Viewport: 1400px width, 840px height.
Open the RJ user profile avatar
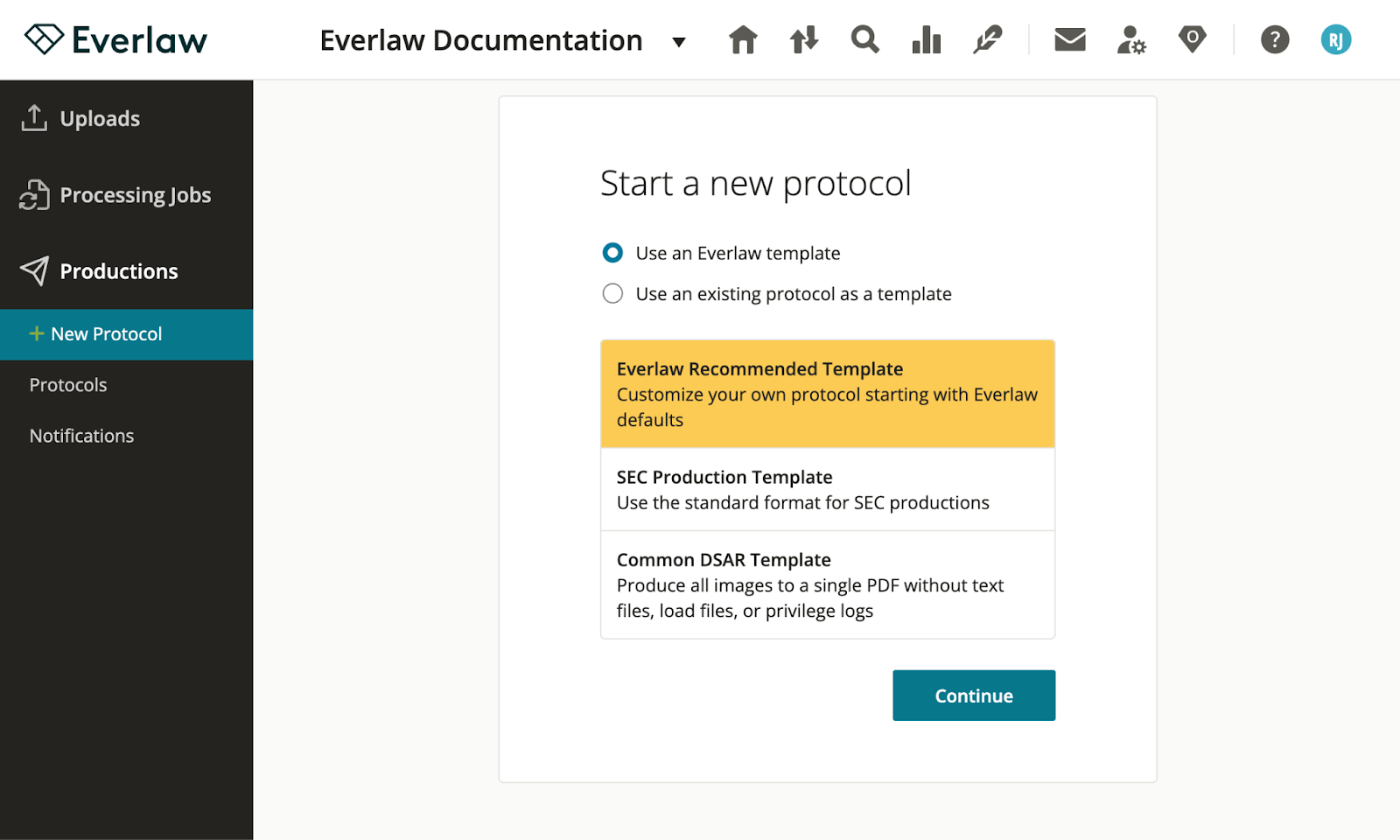click(x=1336, y=39)
